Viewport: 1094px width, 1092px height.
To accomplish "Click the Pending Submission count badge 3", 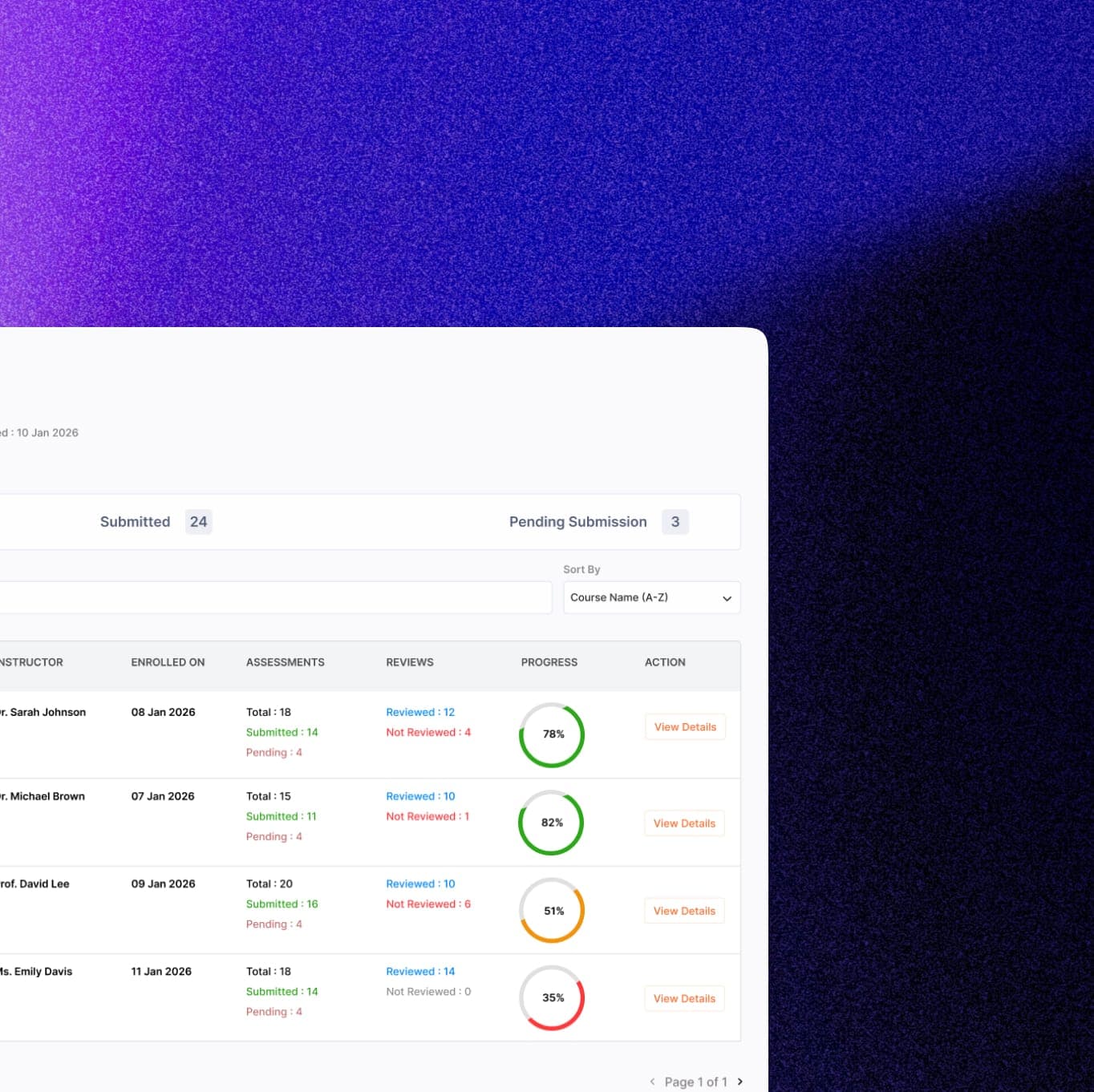I will (675, 522).
